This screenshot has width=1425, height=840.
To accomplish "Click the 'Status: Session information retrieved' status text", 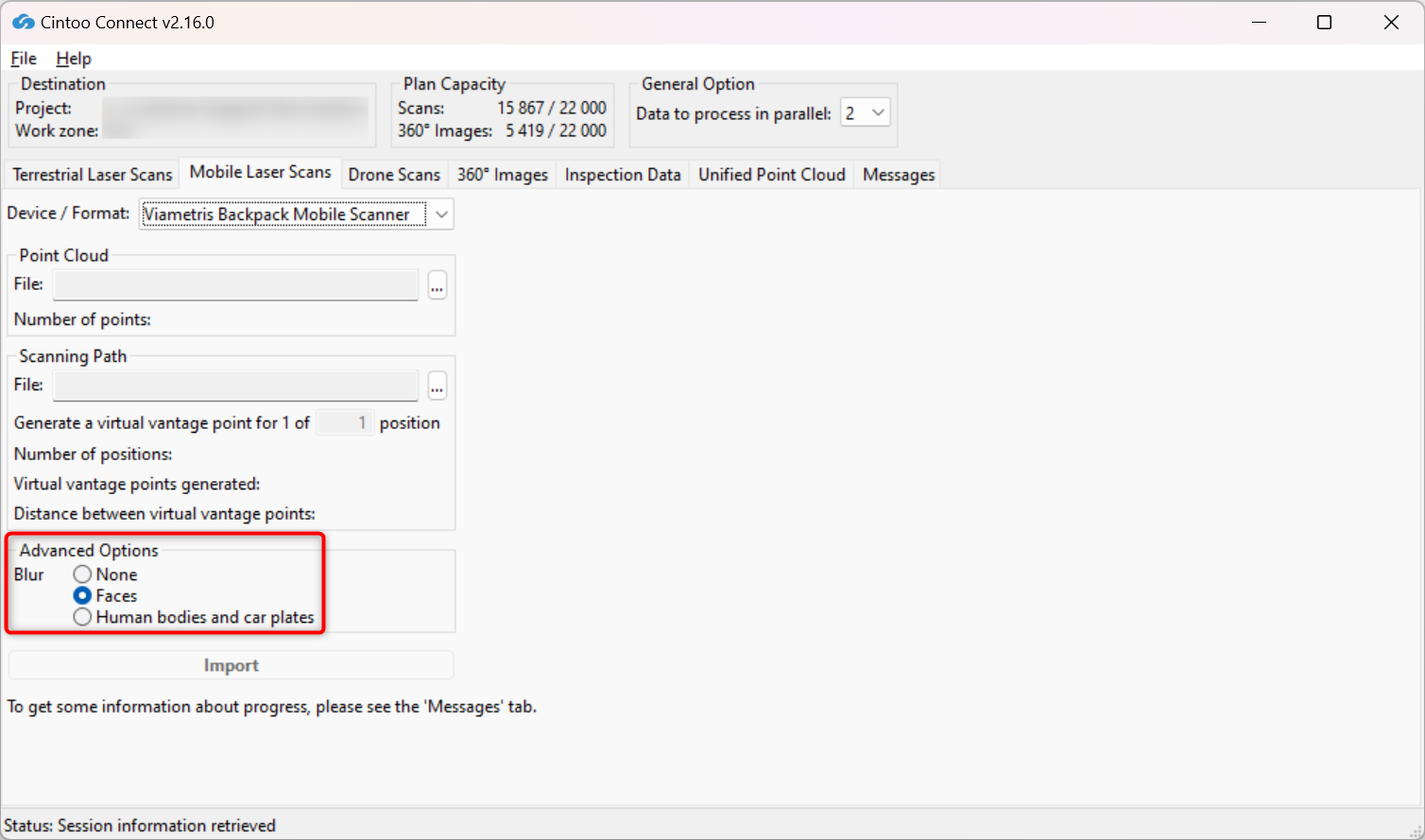I will [140, 826].
